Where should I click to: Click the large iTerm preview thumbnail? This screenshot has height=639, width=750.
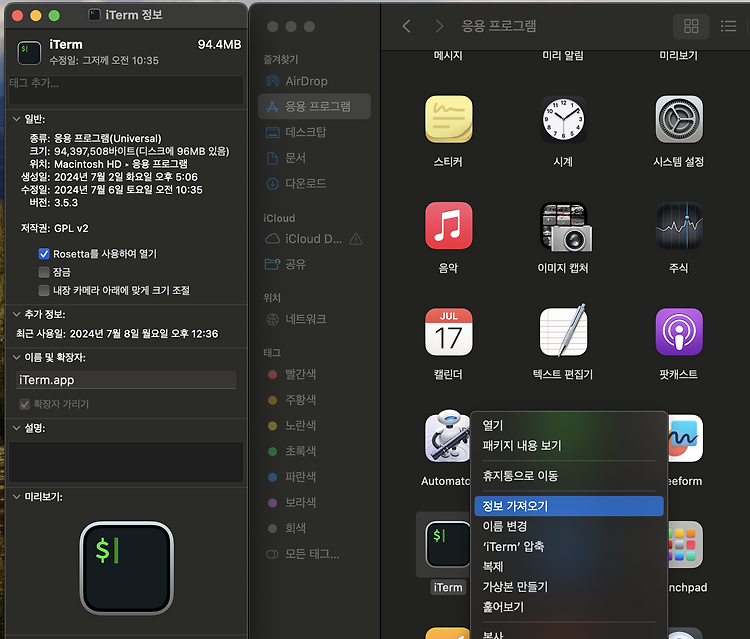point(127,568)
